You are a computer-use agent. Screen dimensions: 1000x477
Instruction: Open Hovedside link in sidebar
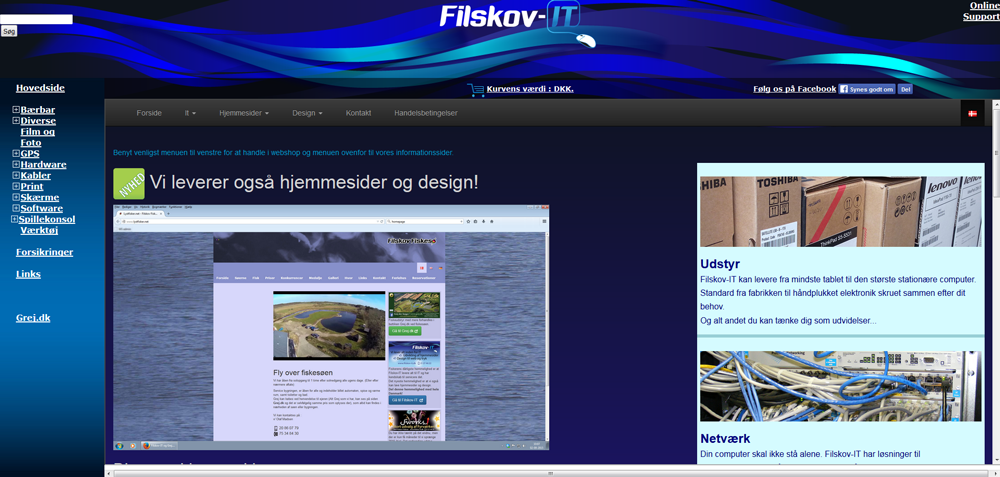click(x=40, y=88)
